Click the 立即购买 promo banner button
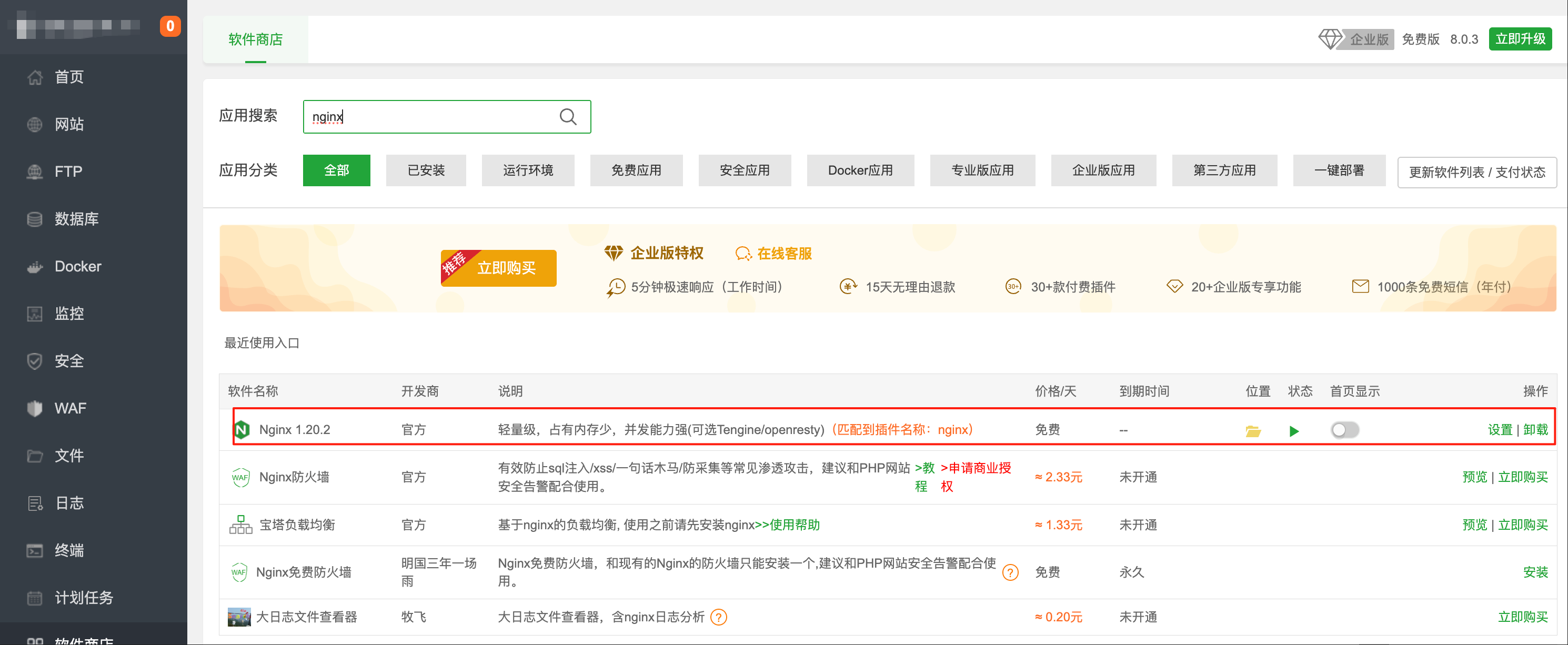This screenshot has height=645, width=1568. click(x=505, y=268)
